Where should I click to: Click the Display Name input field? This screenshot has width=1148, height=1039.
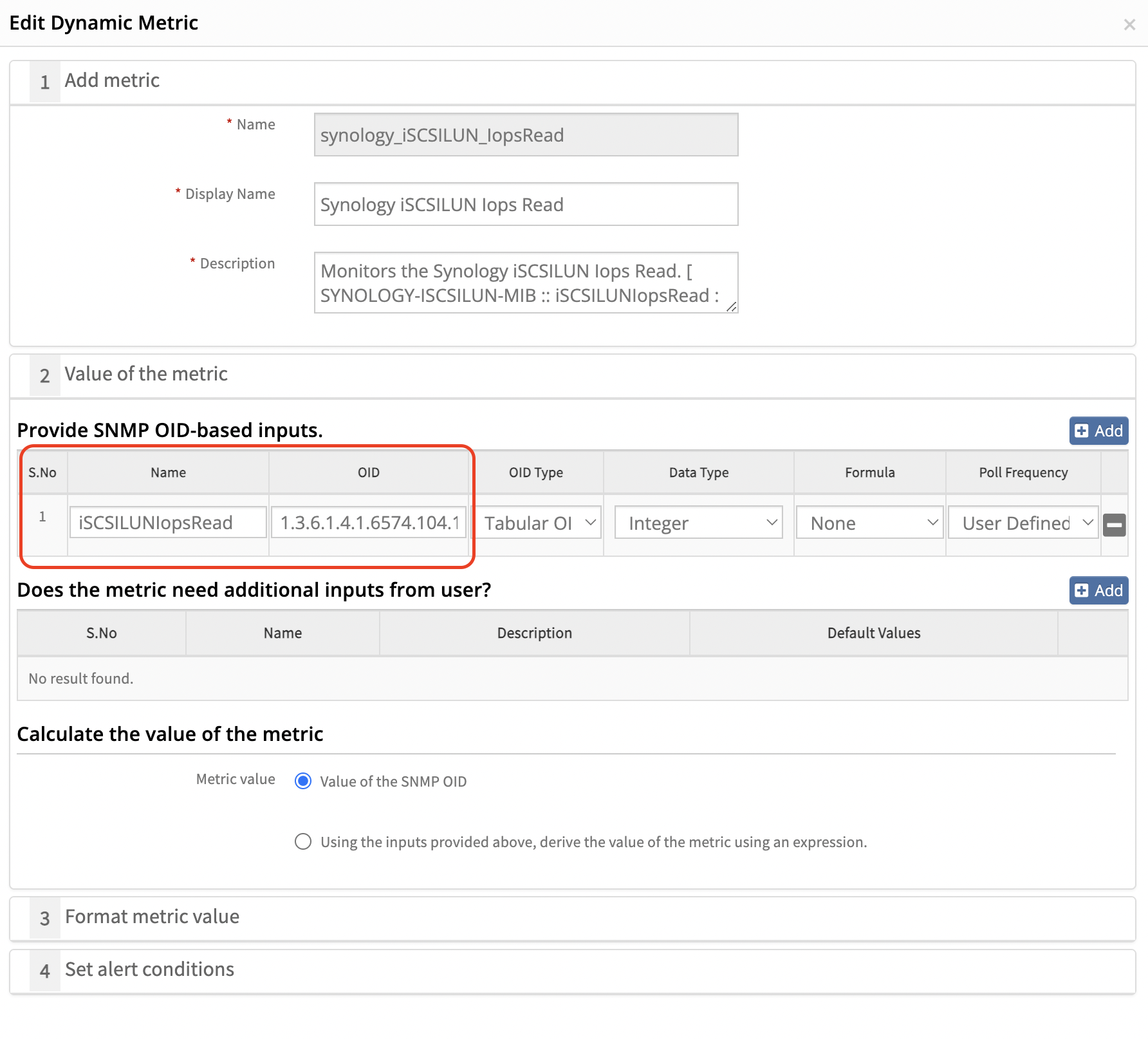pos(526,205)
